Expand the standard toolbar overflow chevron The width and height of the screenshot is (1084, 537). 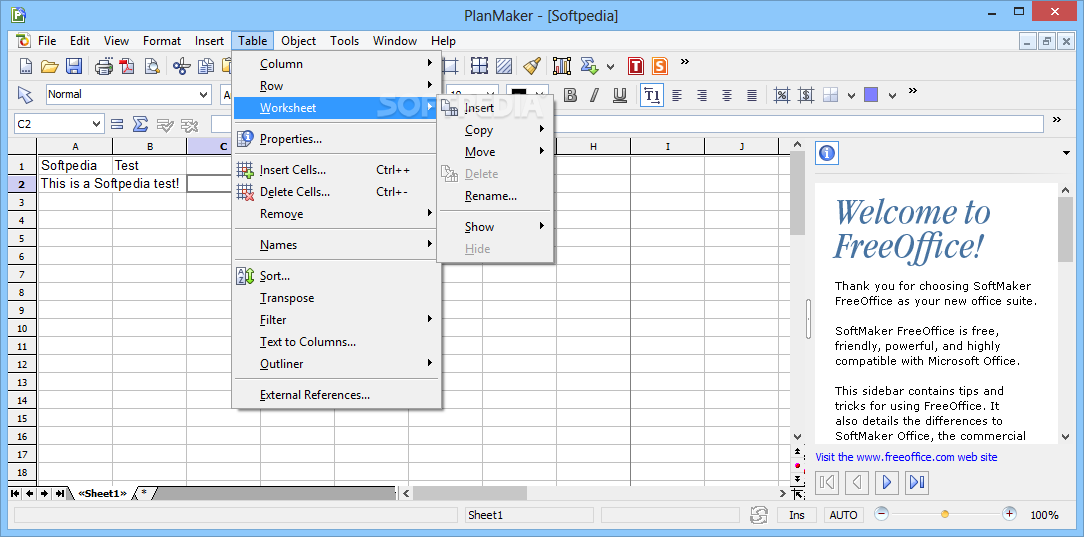685,62
